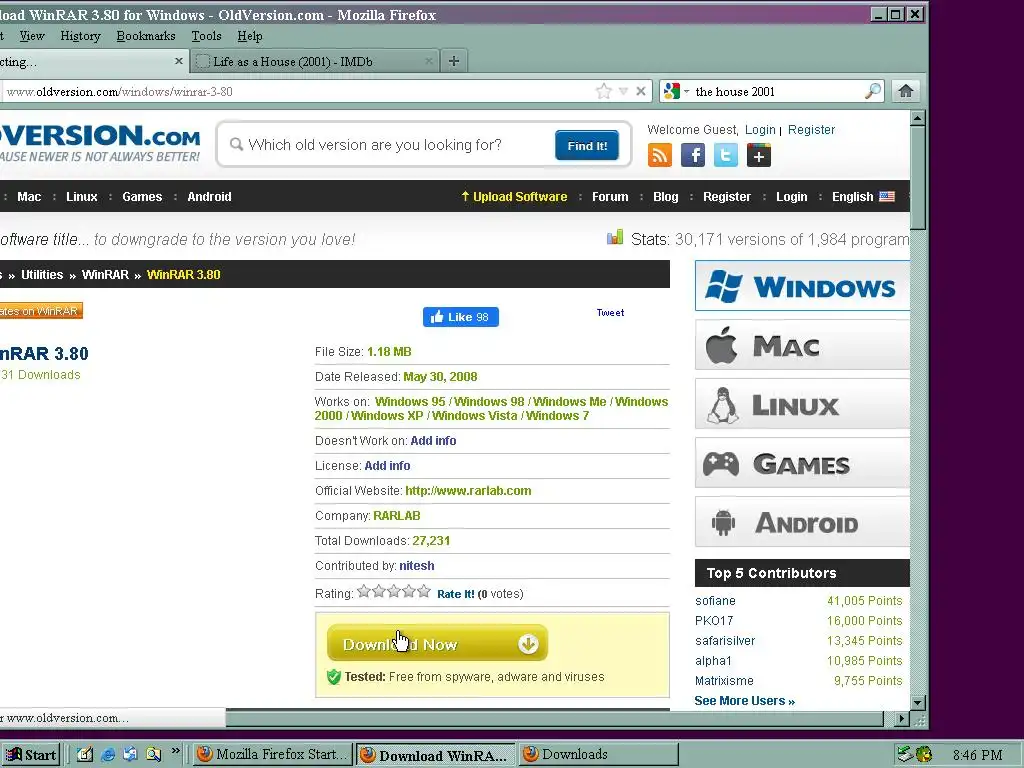Click the RARLAB company link

396,515
